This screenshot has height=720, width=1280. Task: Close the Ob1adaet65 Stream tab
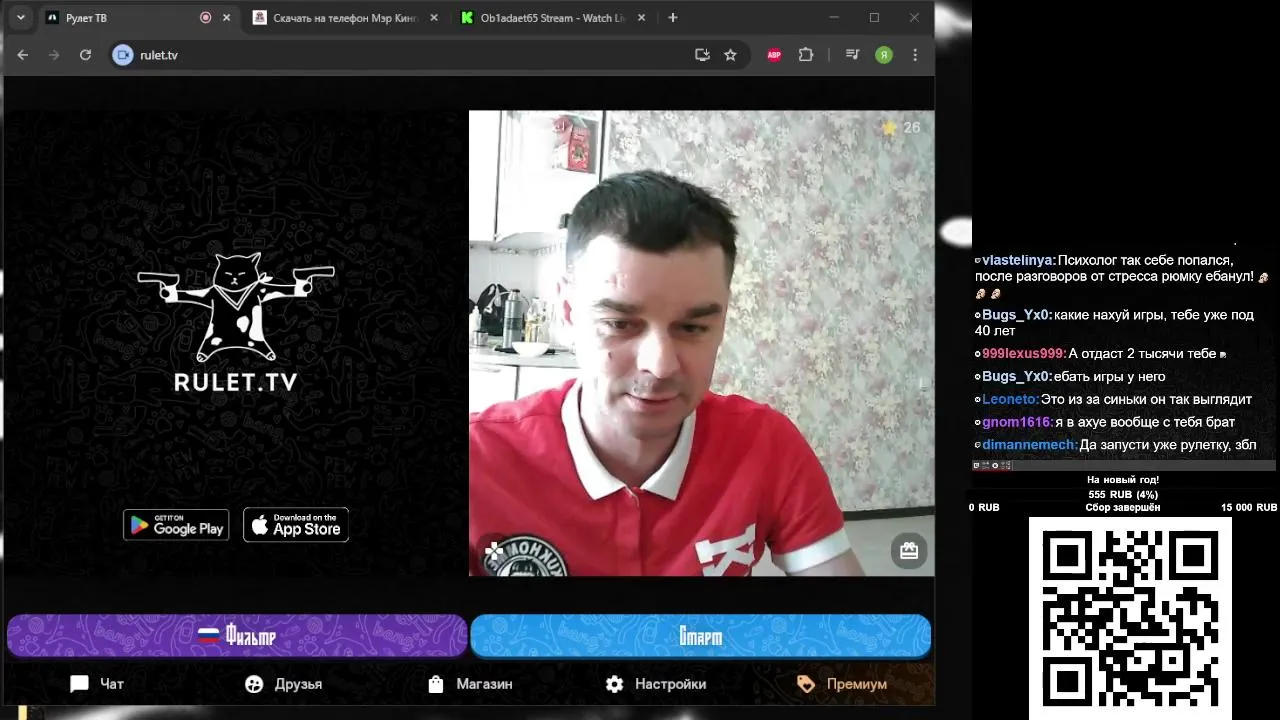point(641,18)
